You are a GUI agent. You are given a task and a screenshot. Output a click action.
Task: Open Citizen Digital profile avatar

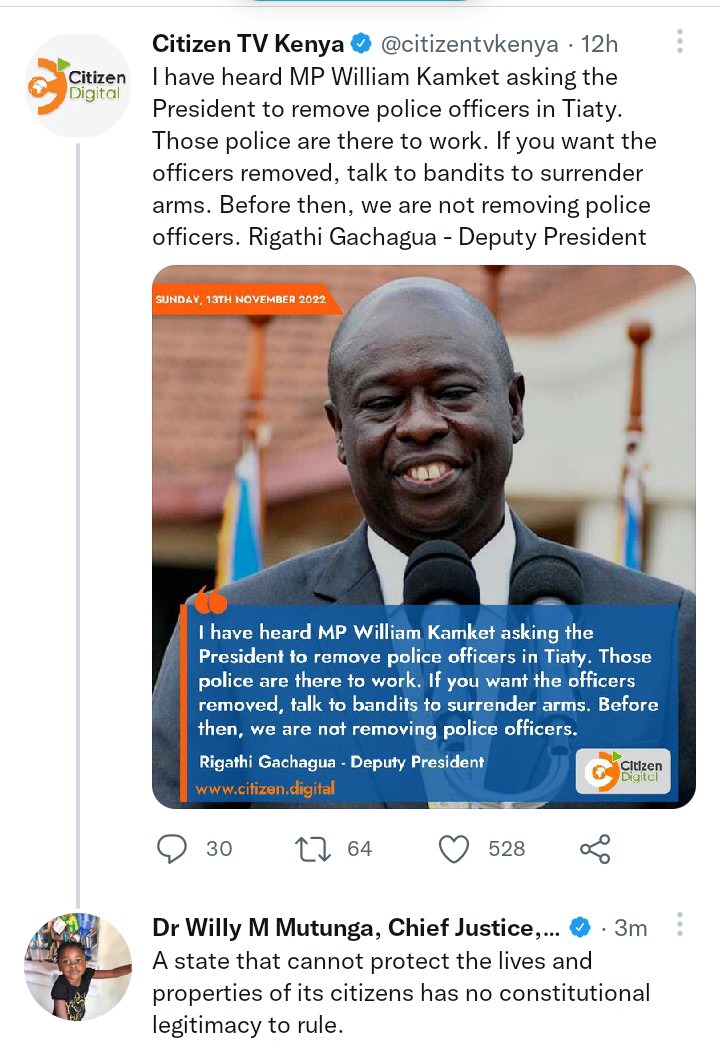pos(77,86)
